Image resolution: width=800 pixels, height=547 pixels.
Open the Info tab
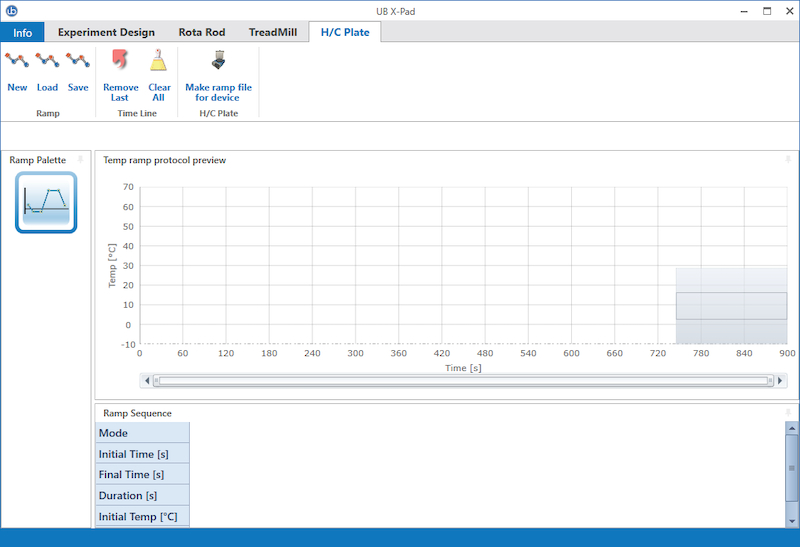(22, 32)
